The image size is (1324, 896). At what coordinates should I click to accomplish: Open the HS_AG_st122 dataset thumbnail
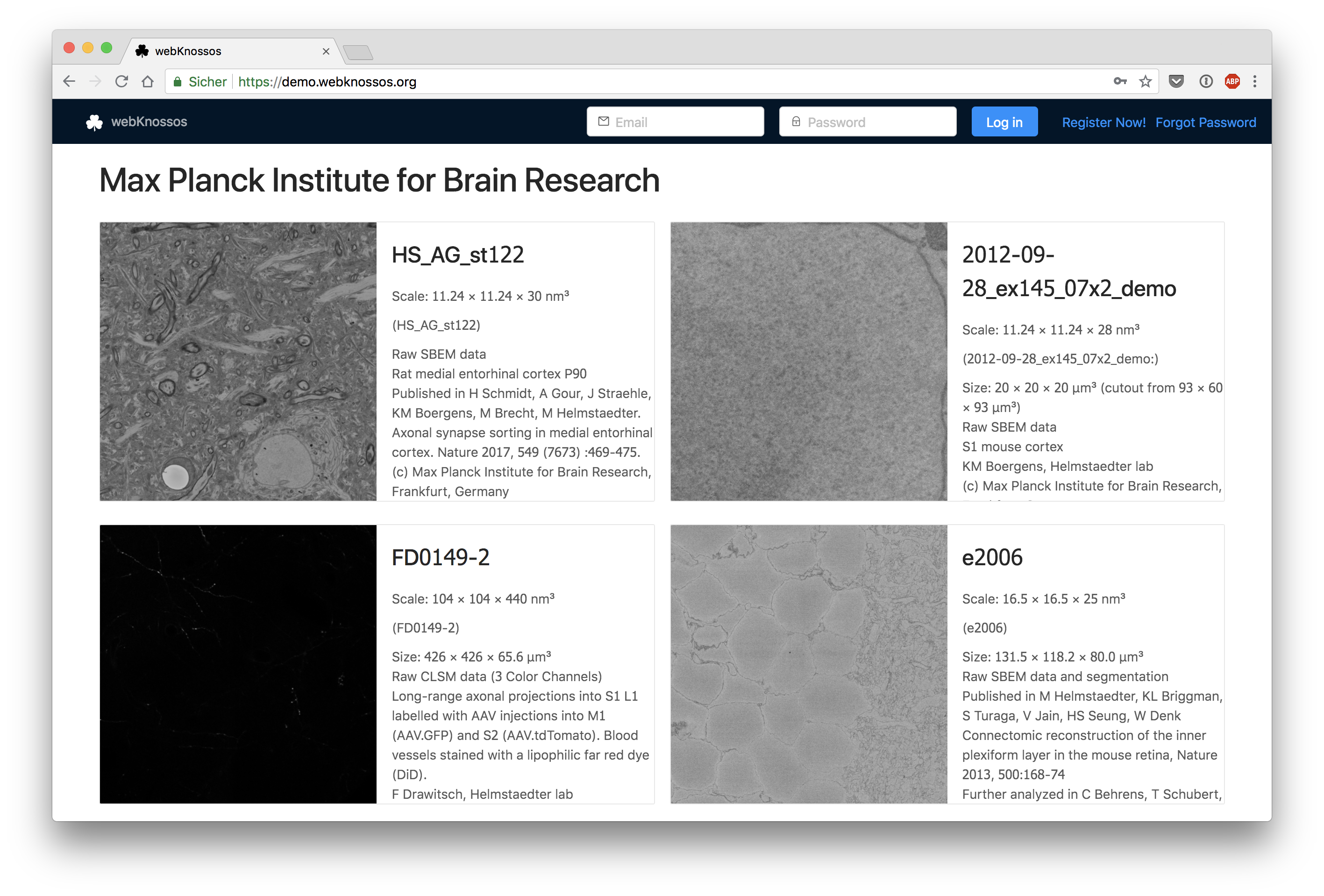click(x=238, y=361)
